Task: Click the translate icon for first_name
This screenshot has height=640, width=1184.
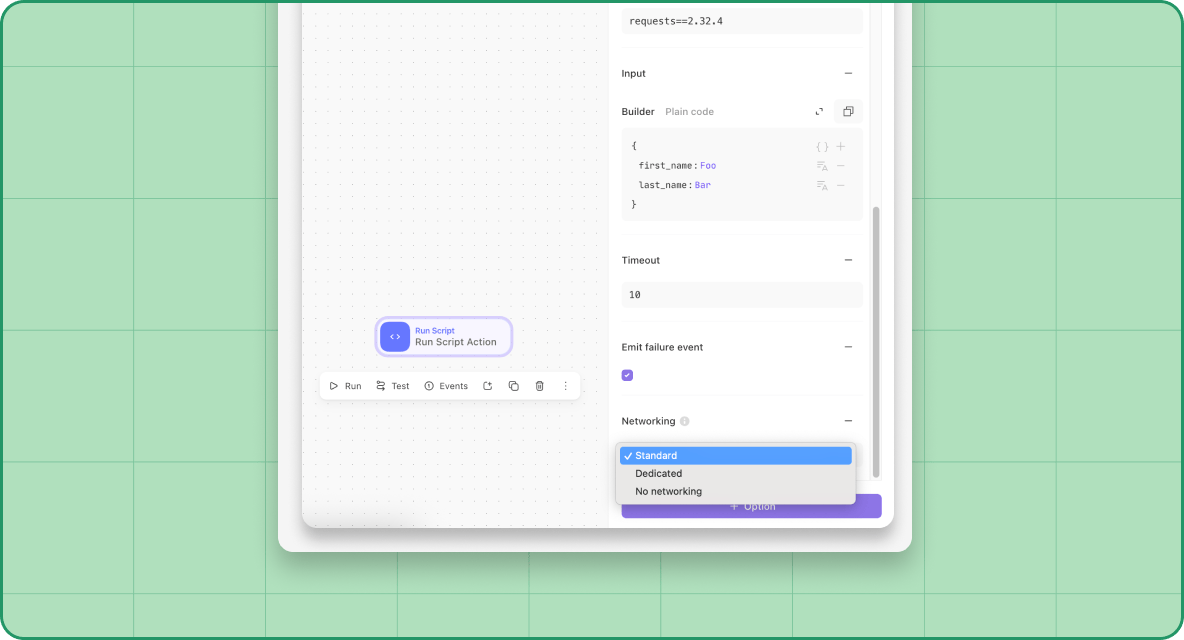Action: coord(822,166)
